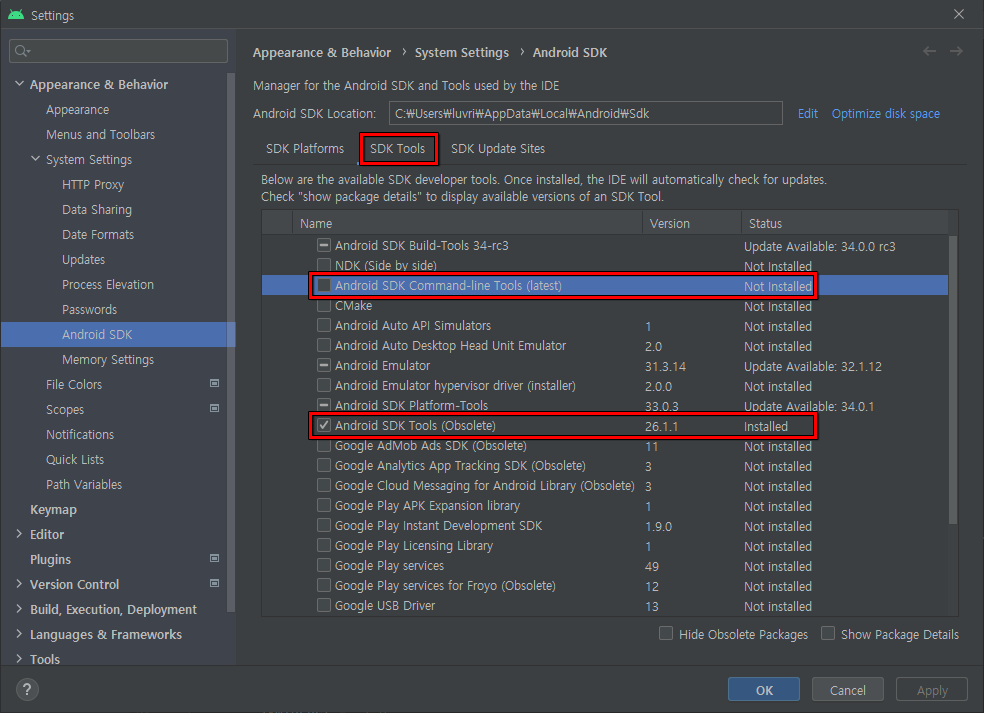Check Android Auto API Simulators checkbox
984x713 pixels.
pyautogui.click(x=324, y=326)
